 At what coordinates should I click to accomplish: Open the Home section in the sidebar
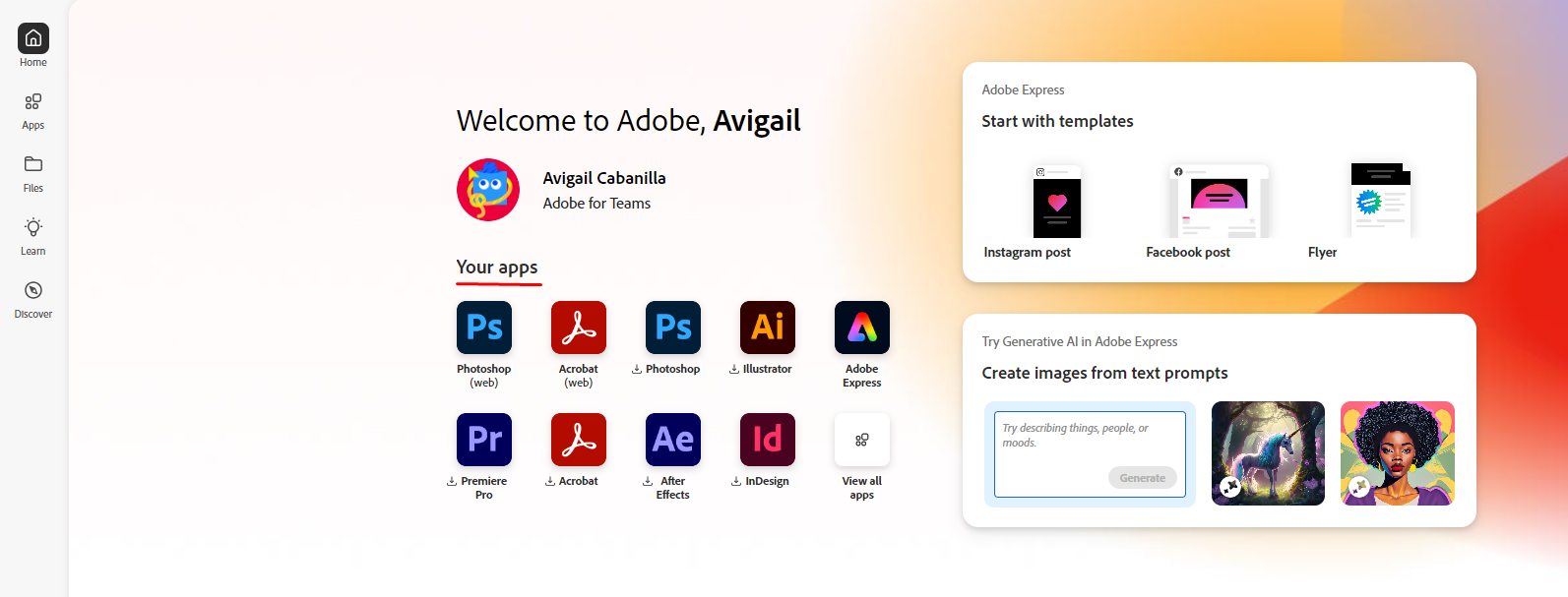[x=33, y=45]
